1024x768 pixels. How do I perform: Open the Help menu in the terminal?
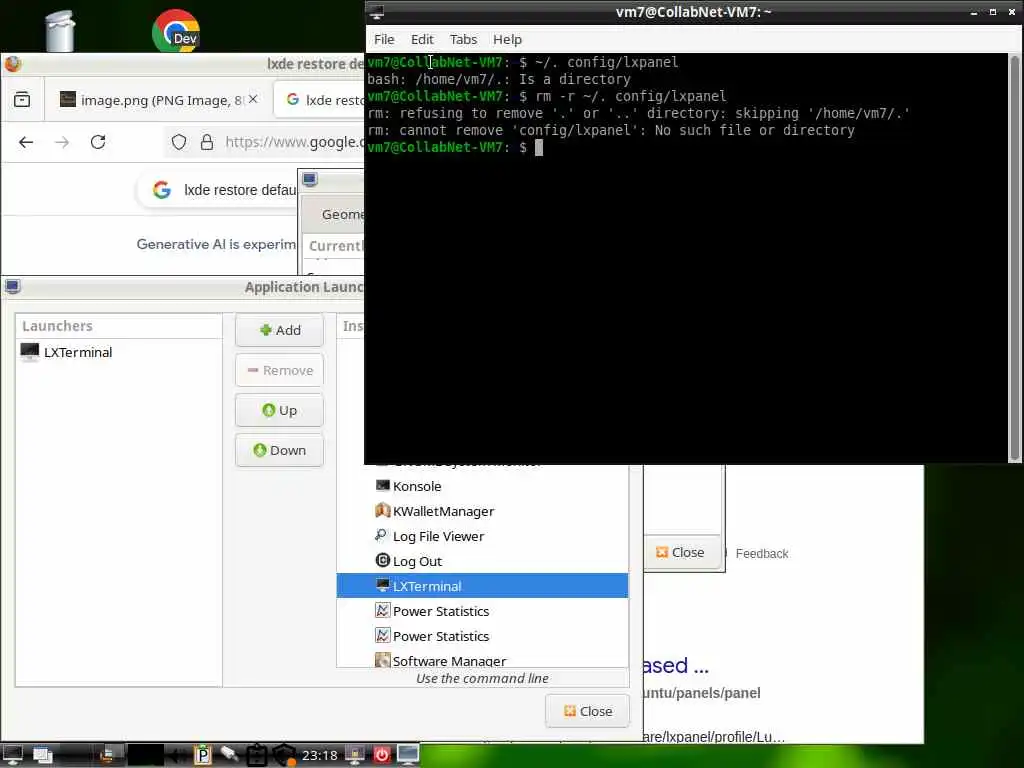507,39
